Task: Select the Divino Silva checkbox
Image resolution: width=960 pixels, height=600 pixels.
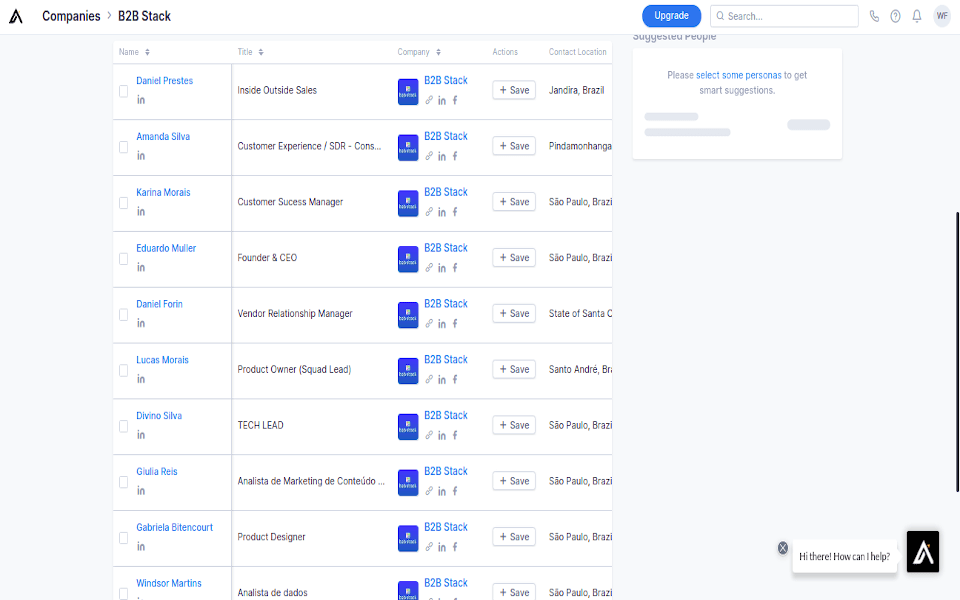Action: pyautogui.click(x=124, y=426)
